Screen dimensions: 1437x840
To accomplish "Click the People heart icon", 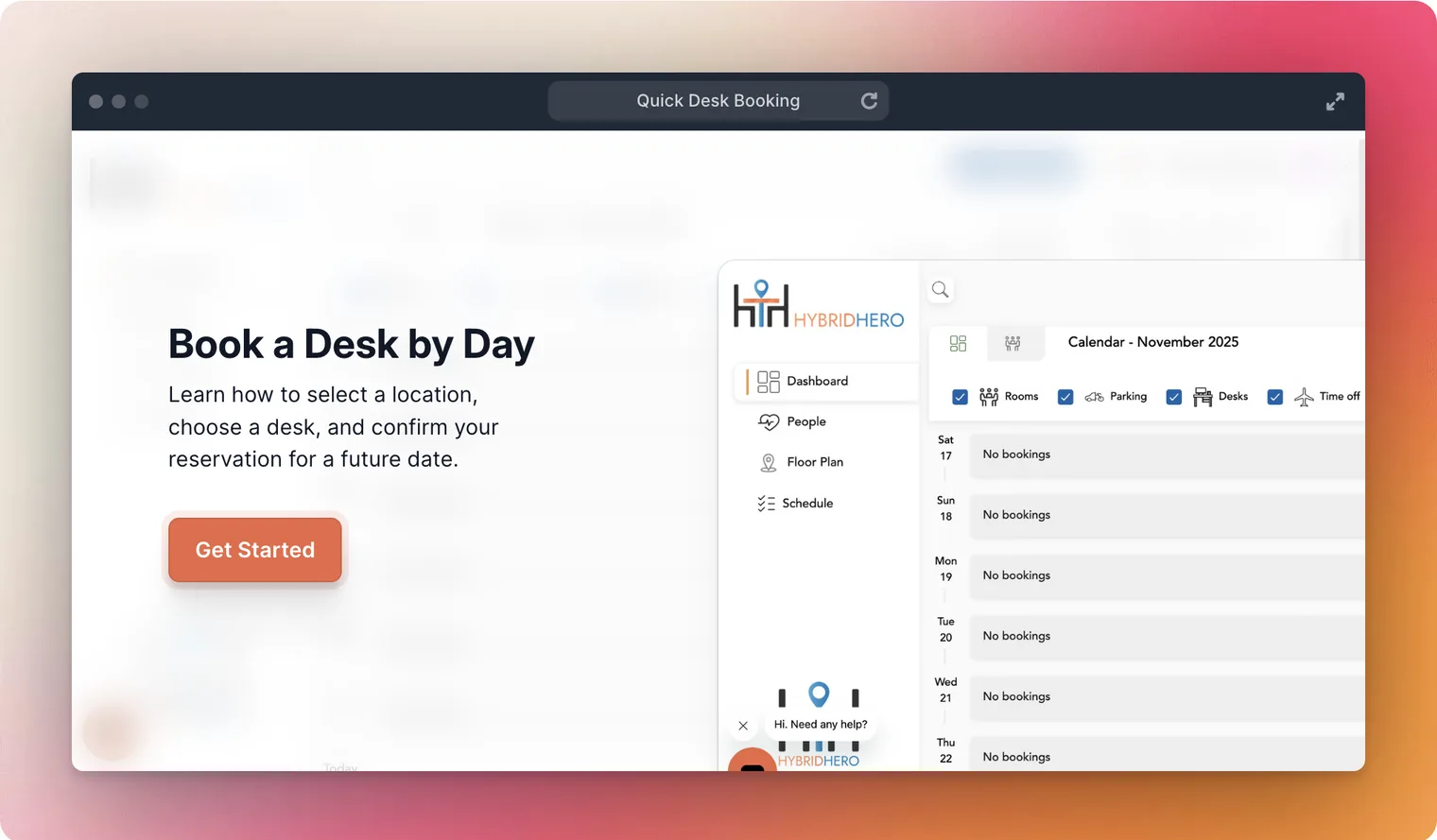I will 769,421.
